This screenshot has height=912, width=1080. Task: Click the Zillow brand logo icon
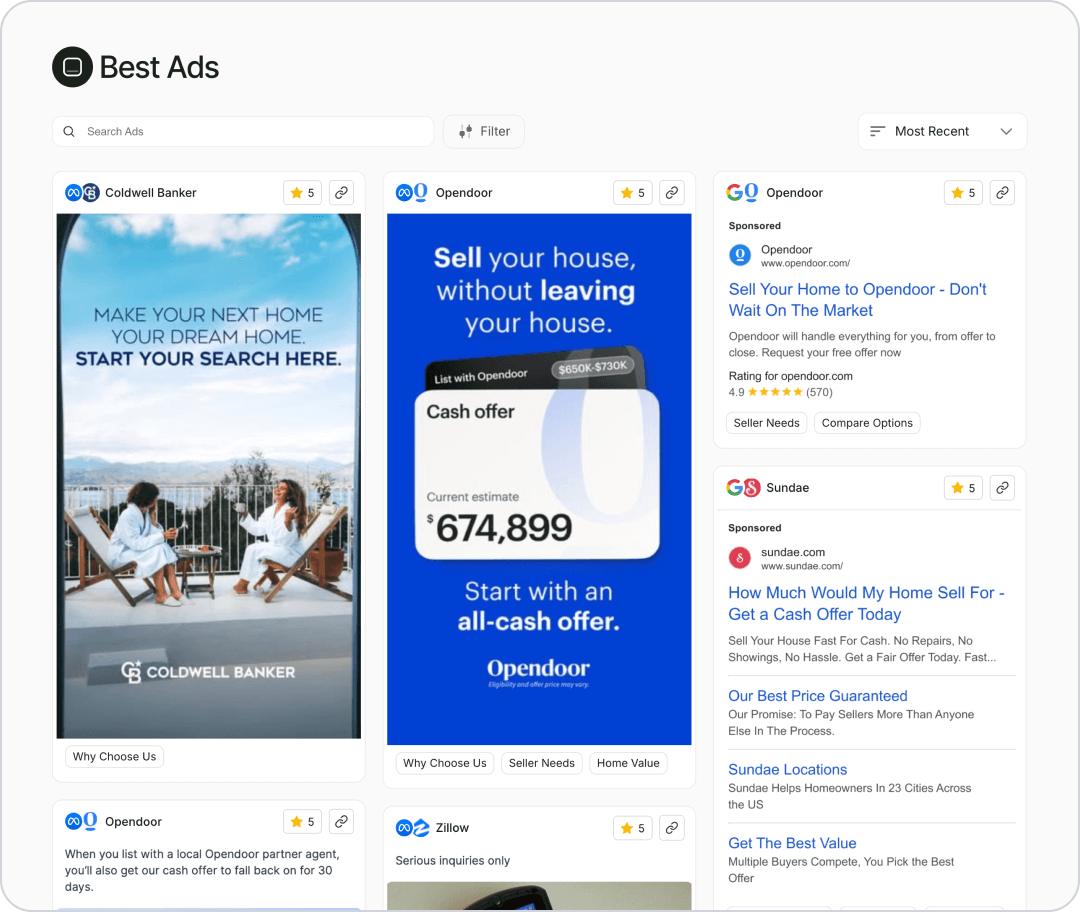pyautogui.click(x=421, y=828)
